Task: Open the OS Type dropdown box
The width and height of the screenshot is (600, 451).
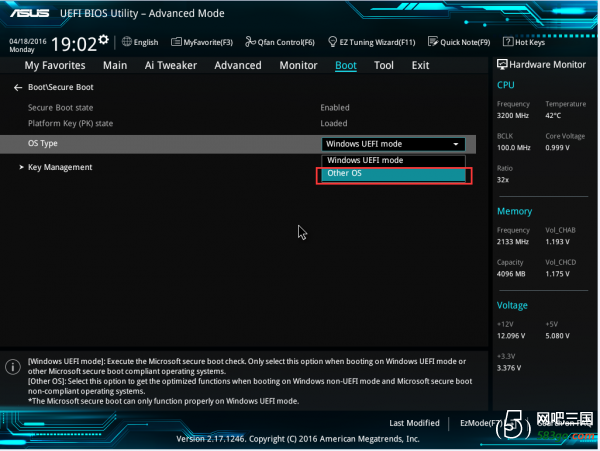Action: 393,144
